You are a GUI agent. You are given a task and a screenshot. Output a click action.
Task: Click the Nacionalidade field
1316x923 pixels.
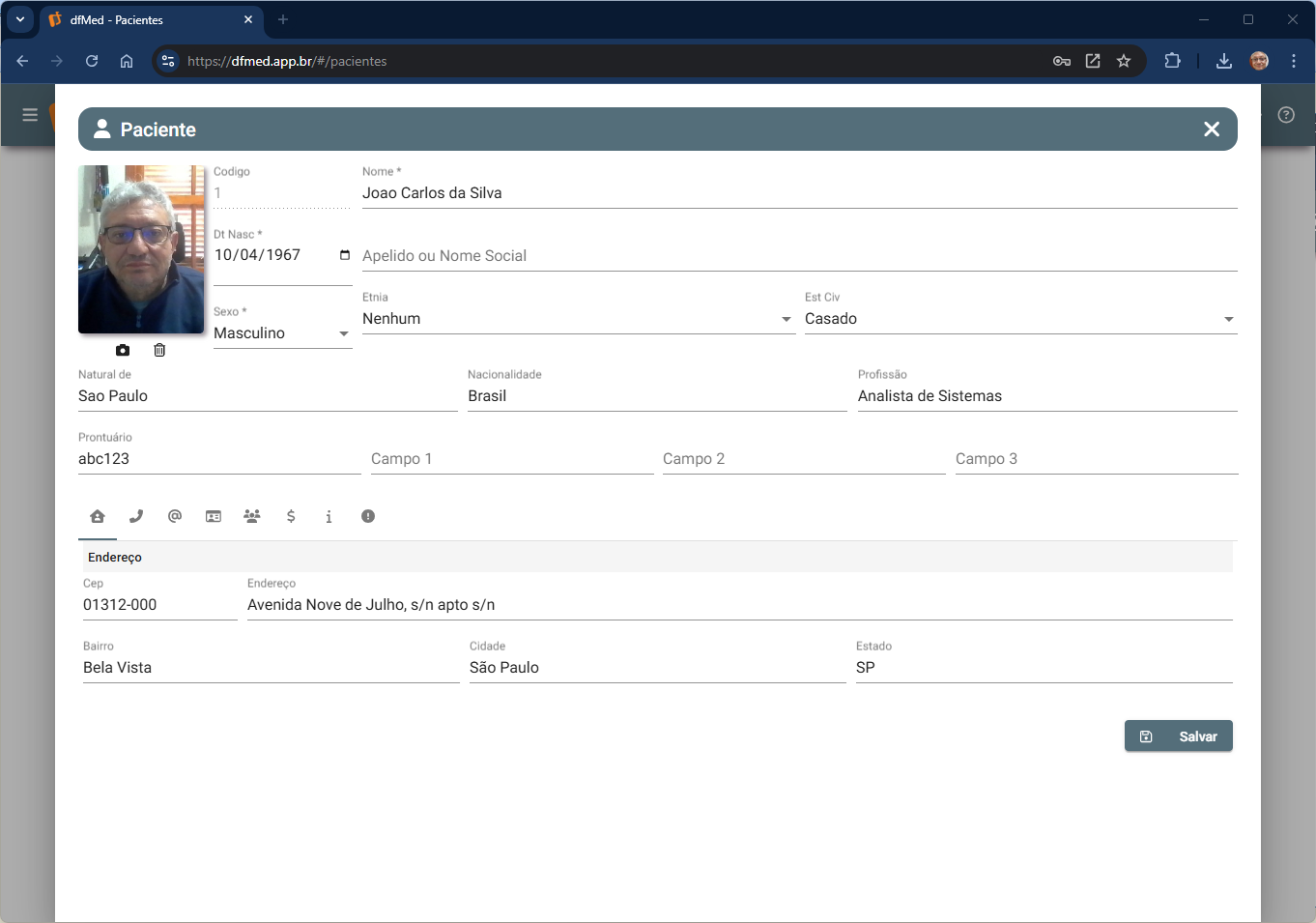coord(657,396)
